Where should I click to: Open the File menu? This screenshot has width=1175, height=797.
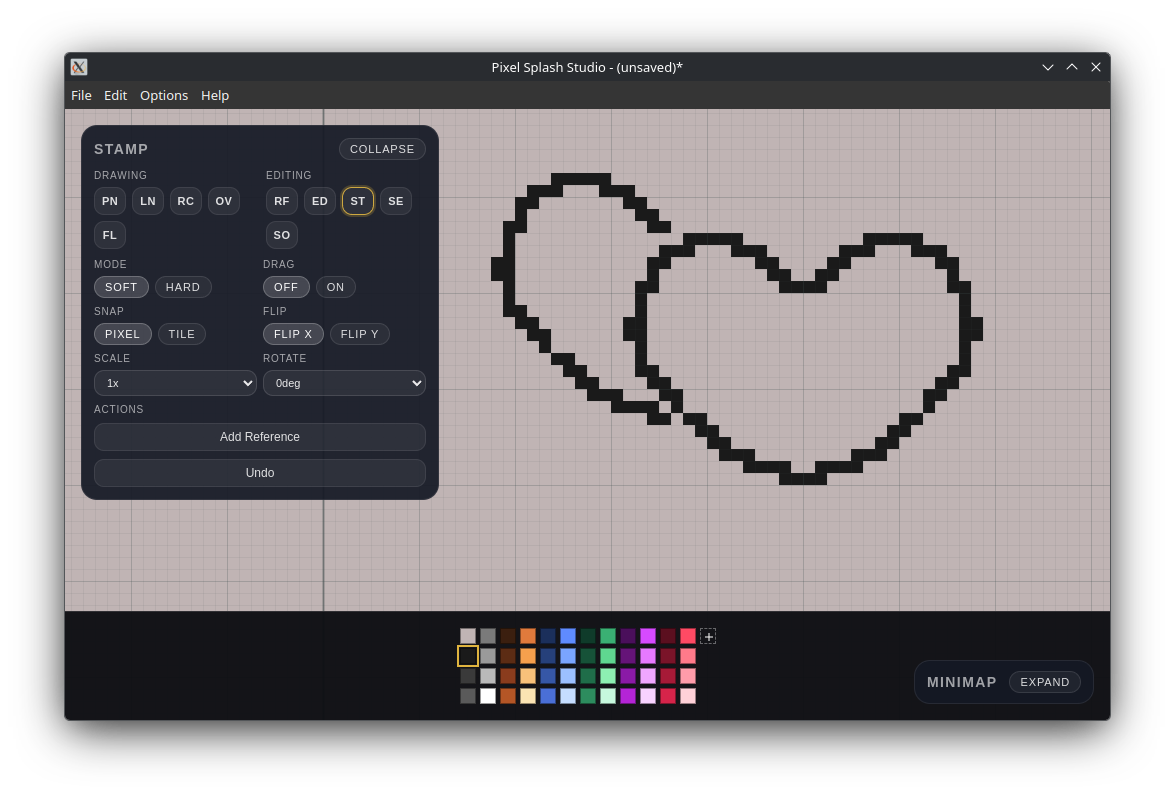coord(81,95)
